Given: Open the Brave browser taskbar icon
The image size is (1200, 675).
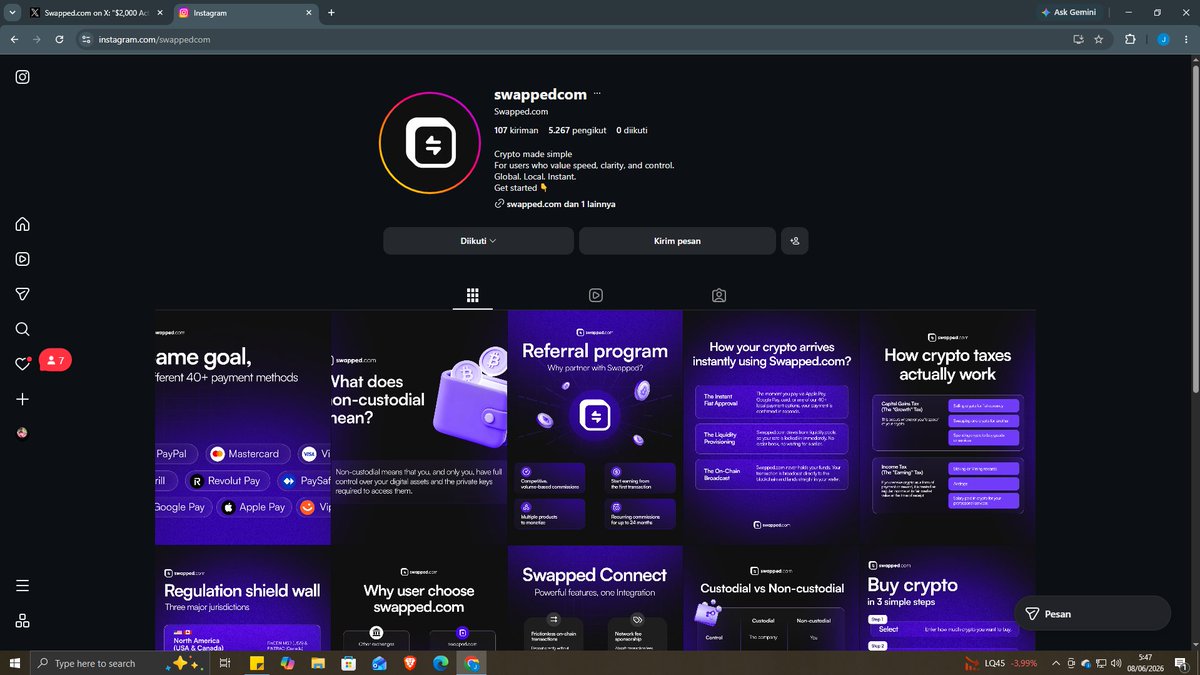Looking at the screenshot, I should point(410,663).
